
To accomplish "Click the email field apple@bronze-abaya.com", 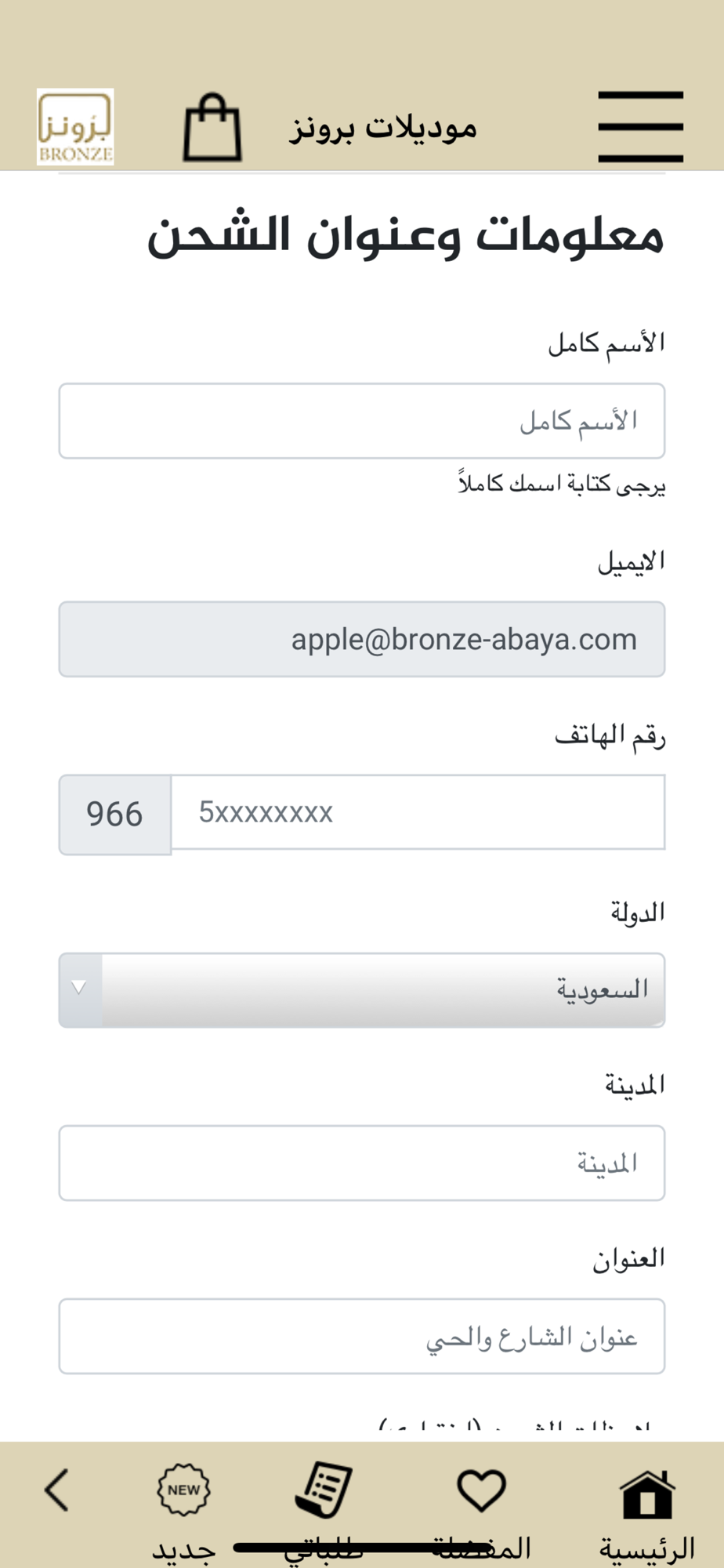I will 362,639.
